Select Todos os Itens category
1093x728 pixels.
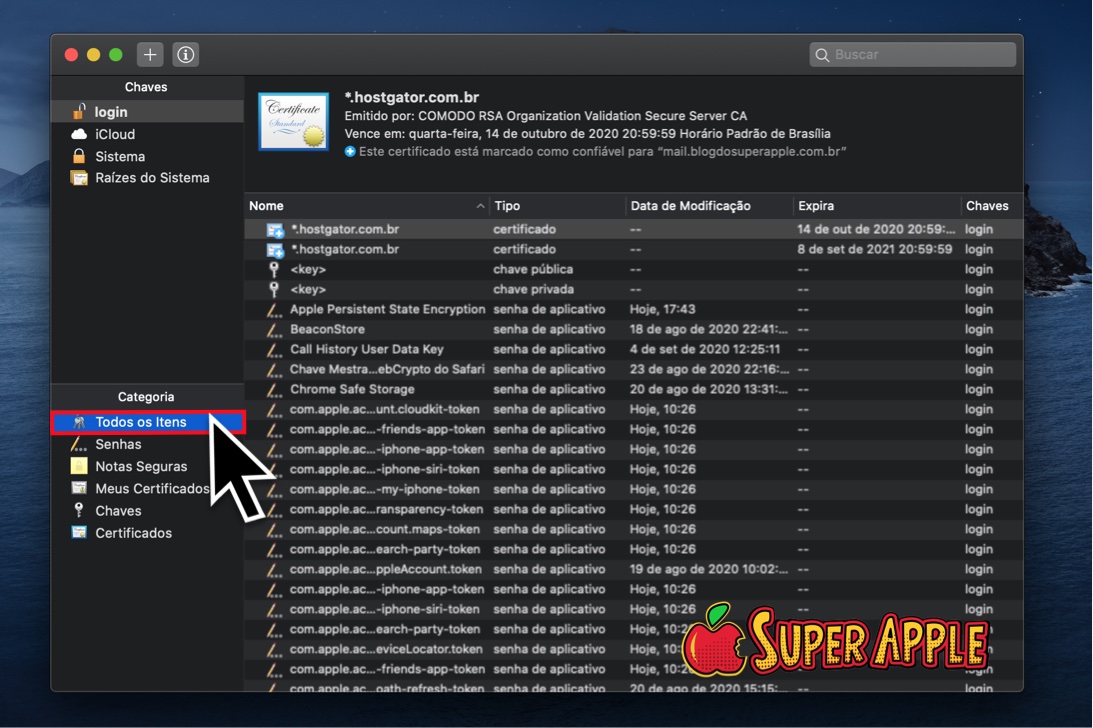tap(140, 422)
